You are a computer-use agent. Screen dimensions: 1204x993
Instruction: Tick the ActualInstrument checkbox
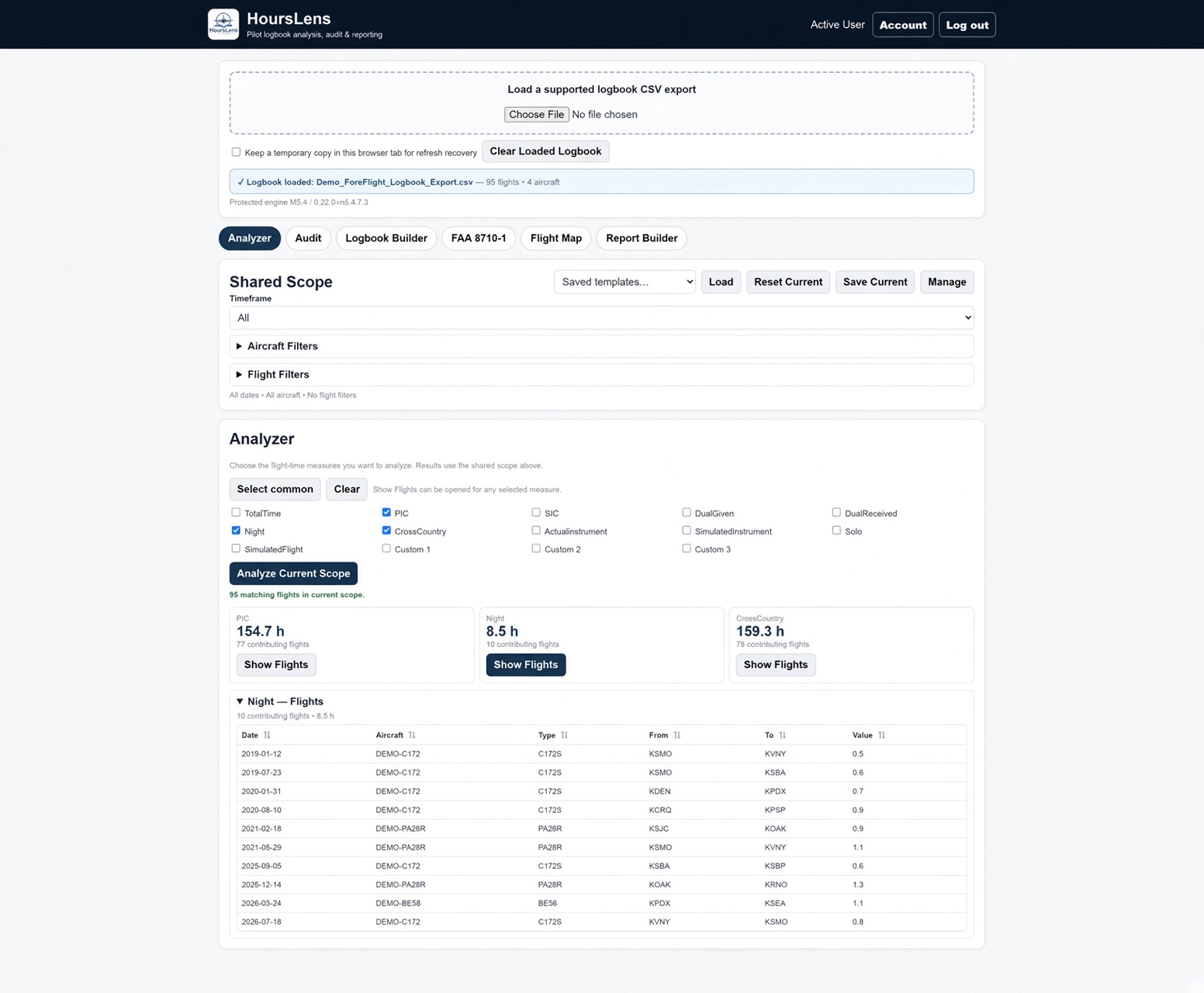(536, 531)
